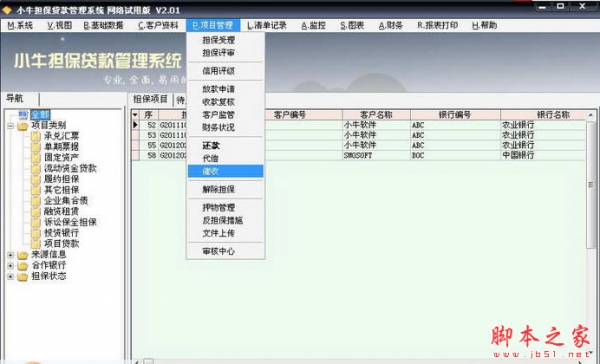Click the folder icon beside 固定资产
The width and height of the screenshot is (600, 364).
tap(36, 157)
